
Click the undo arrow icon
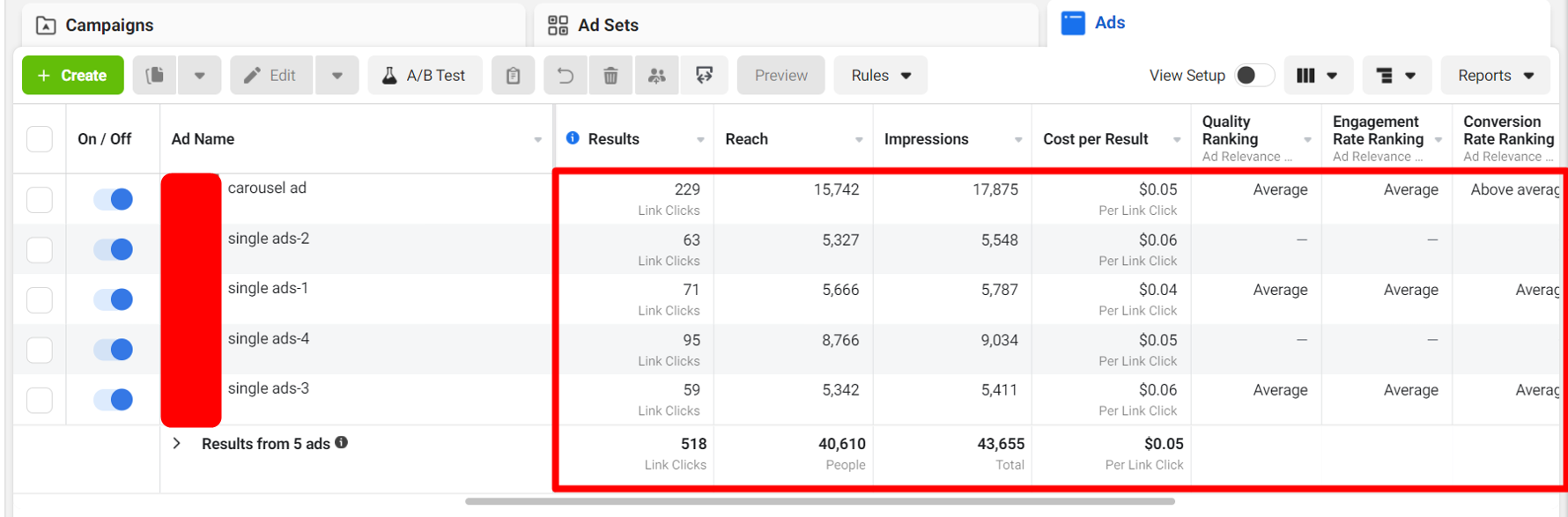(x=565, y=76)
